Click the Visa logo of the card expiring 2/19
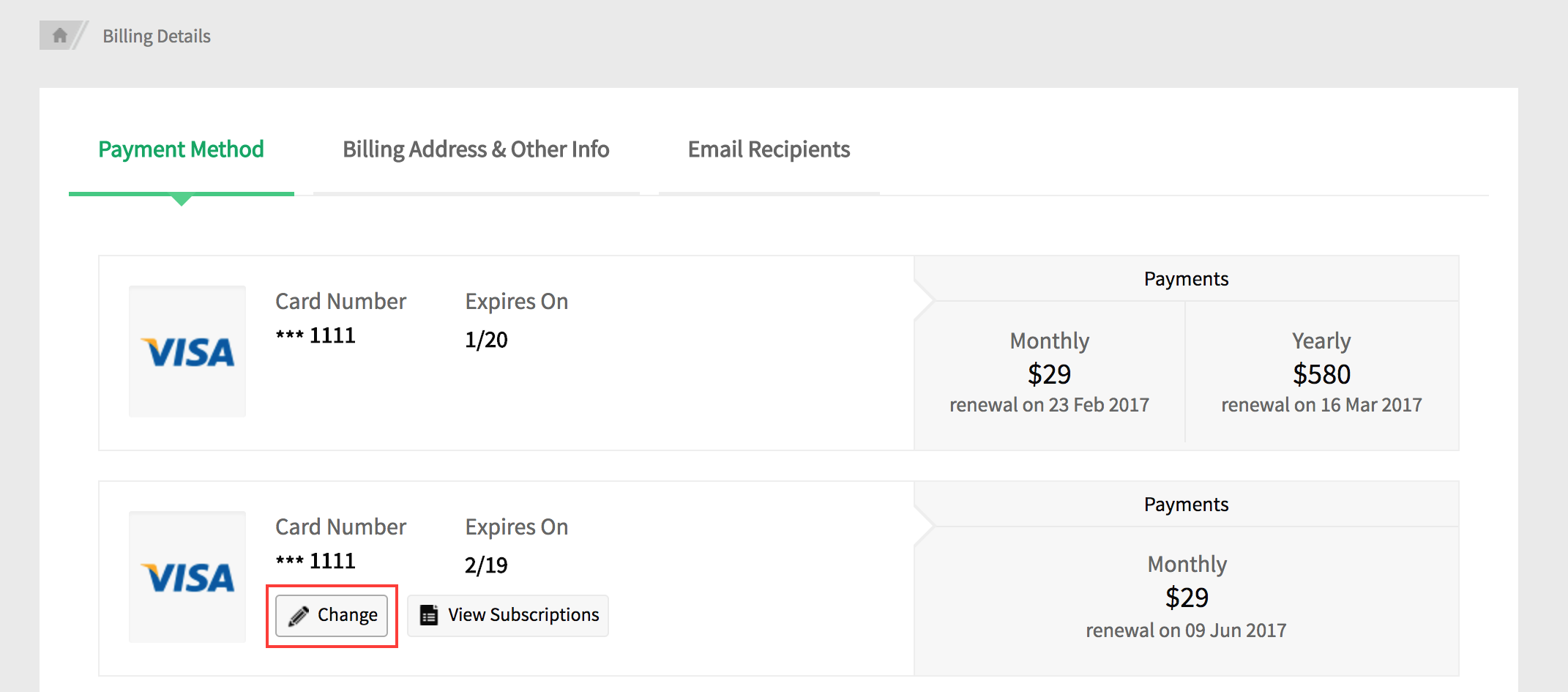The width and height of the screenshot is (1568, 692). [187, 578]
